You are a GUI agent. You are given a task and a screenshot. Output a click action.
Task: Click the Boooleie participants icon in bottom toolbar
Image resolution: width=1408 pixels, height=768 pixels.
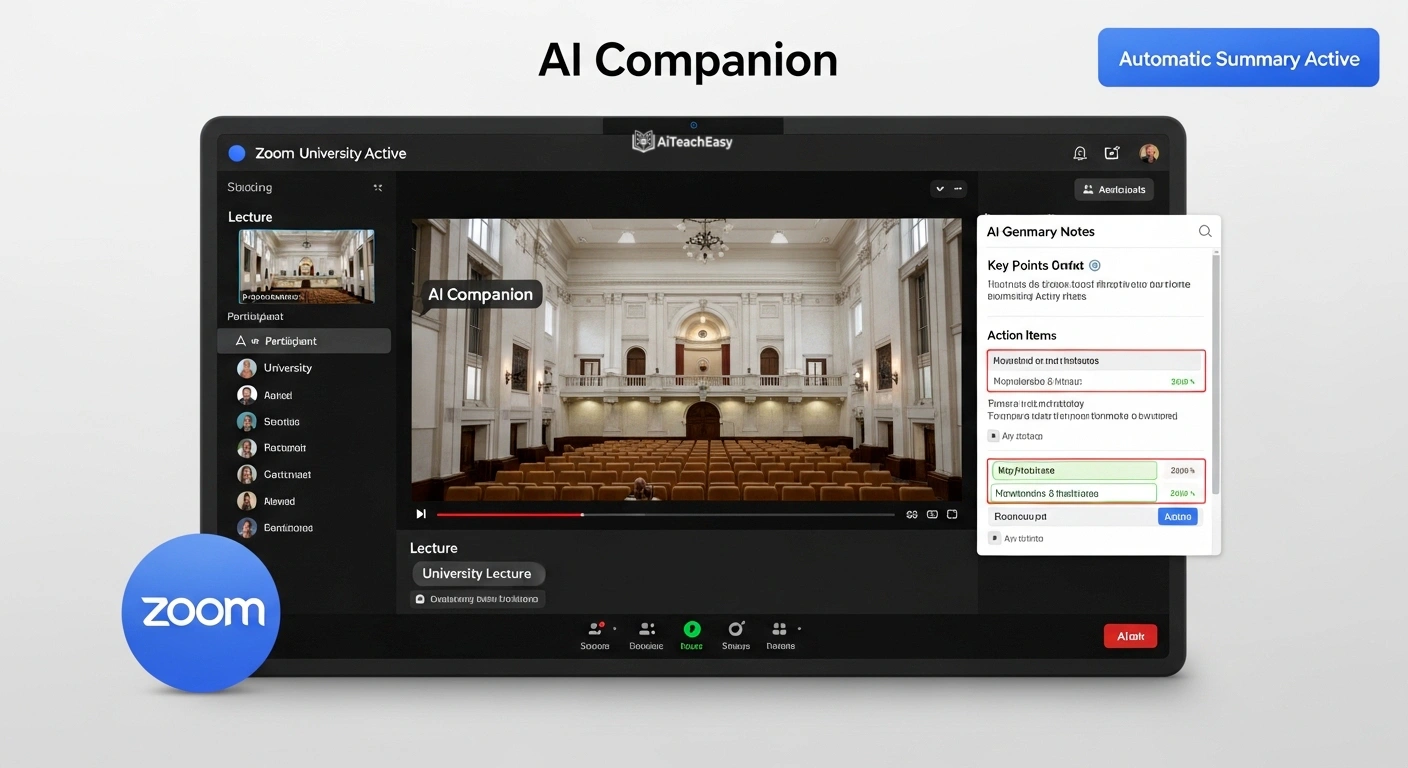tap(647, 628)
